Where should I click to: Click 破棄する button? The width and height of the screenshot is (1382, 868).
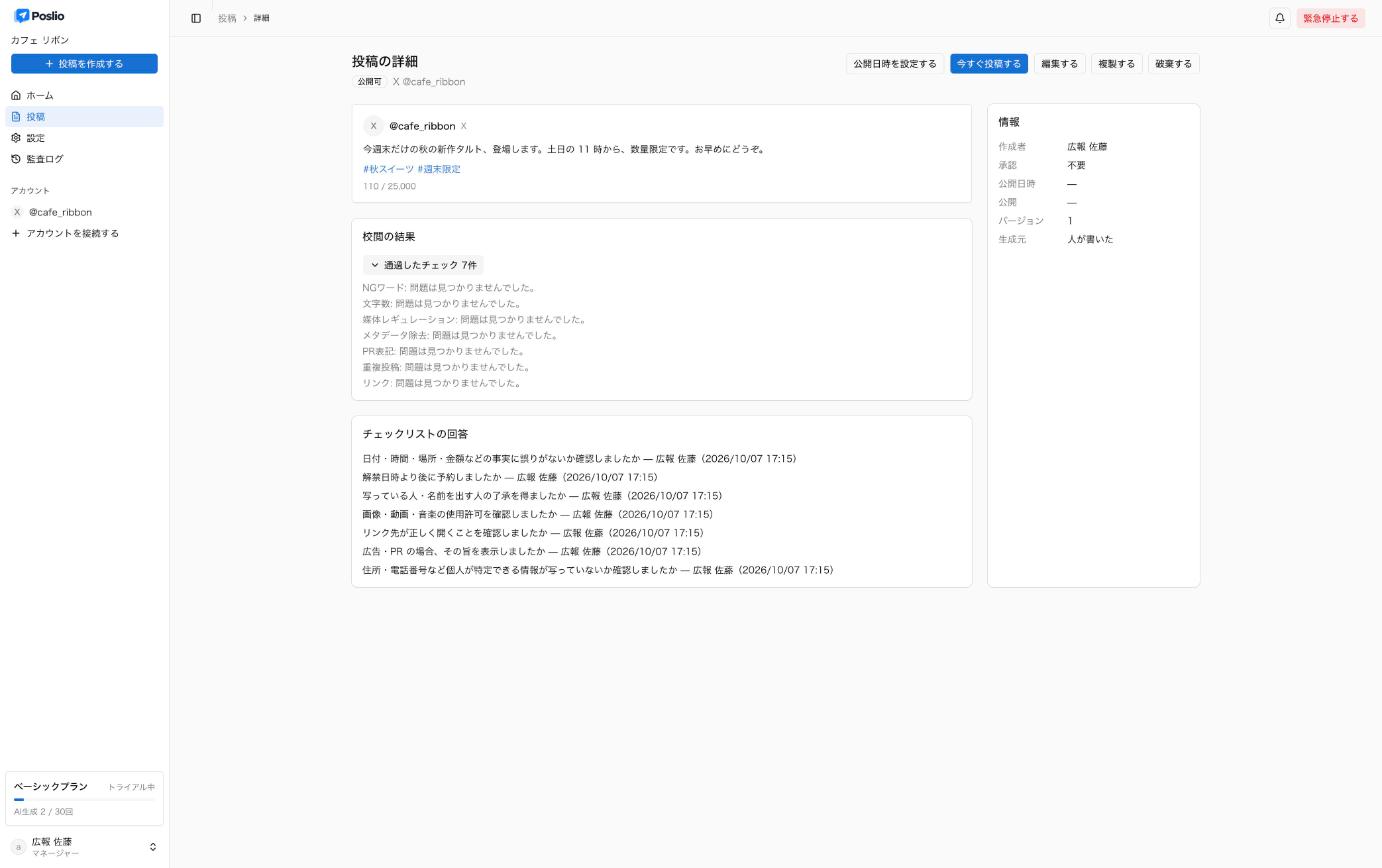(x=1174, y=64)
